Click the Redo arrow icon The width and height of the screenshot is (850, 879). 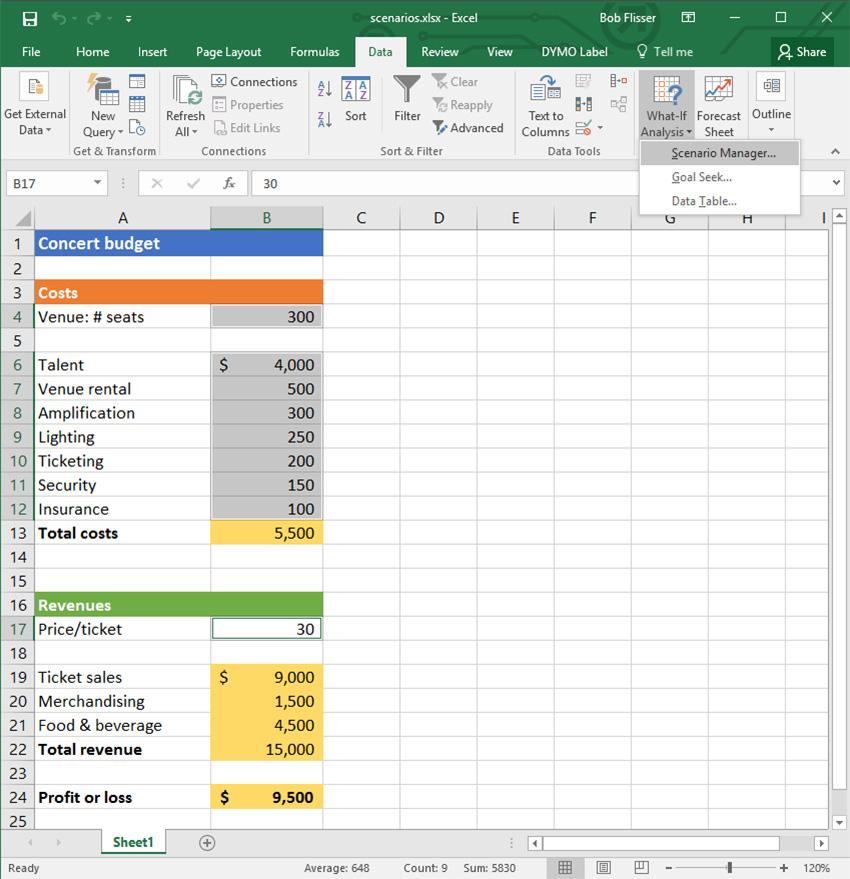pos(94,18)
